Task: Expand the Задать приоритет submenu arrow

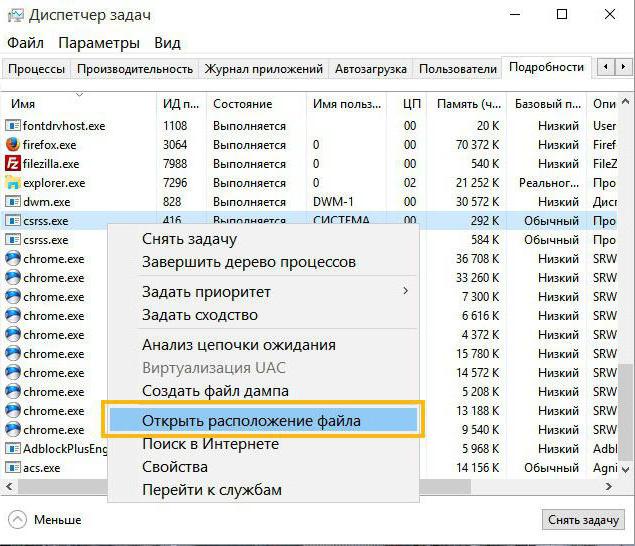Action: pyautogui.click(x=405, y=291)
